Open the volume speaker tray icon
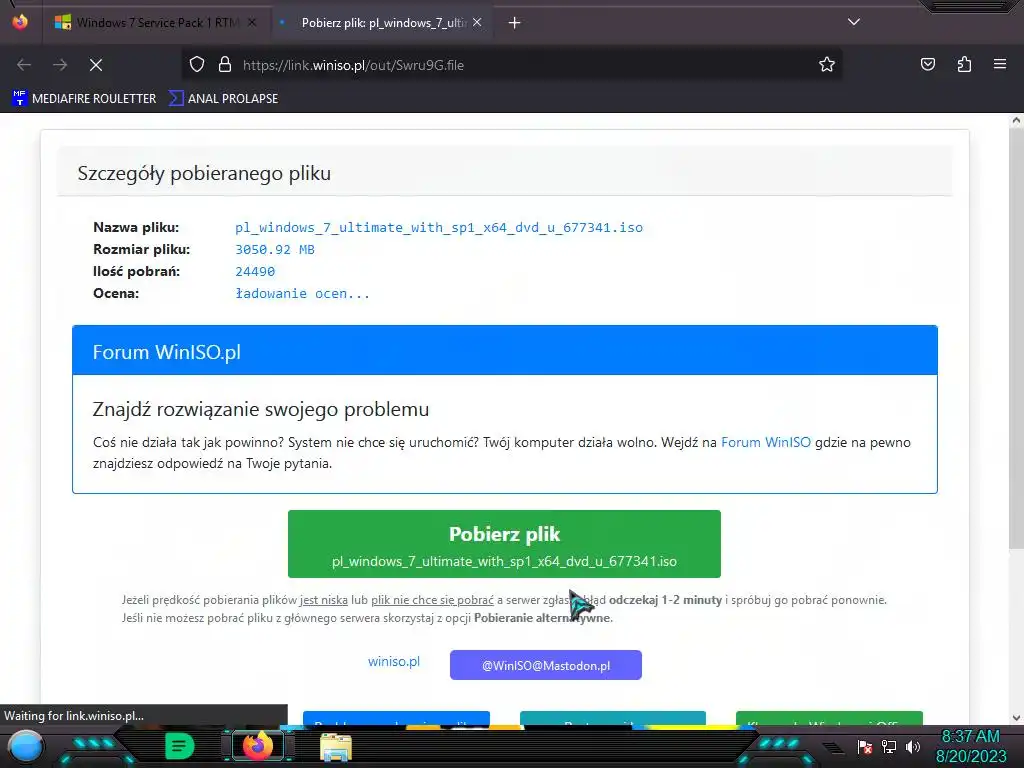 tap(913, 746)
